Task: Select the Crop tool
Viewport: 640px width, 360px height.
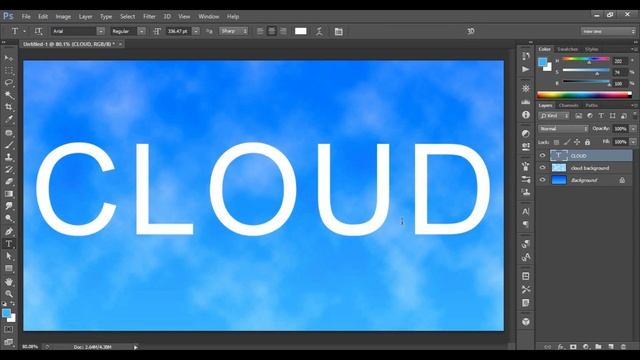Action: 9,107
